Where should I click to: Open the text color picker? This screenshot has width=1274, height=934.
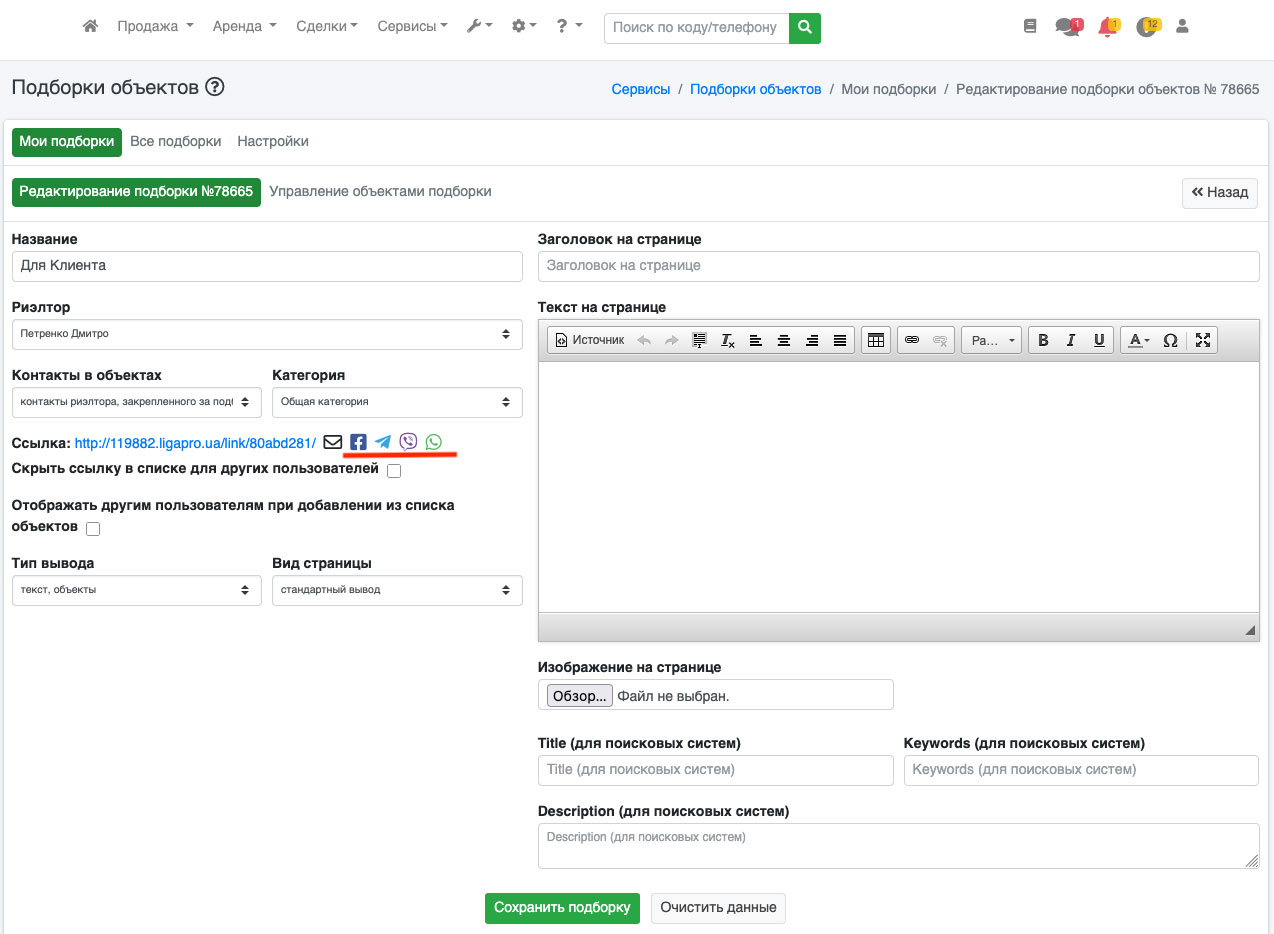coord(1138,340)
